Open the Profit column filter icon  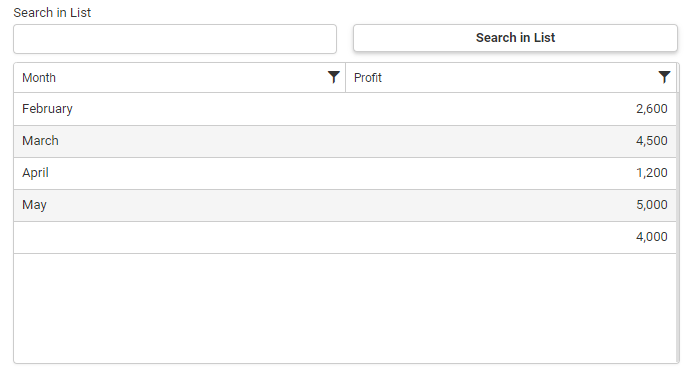point(664,77)
